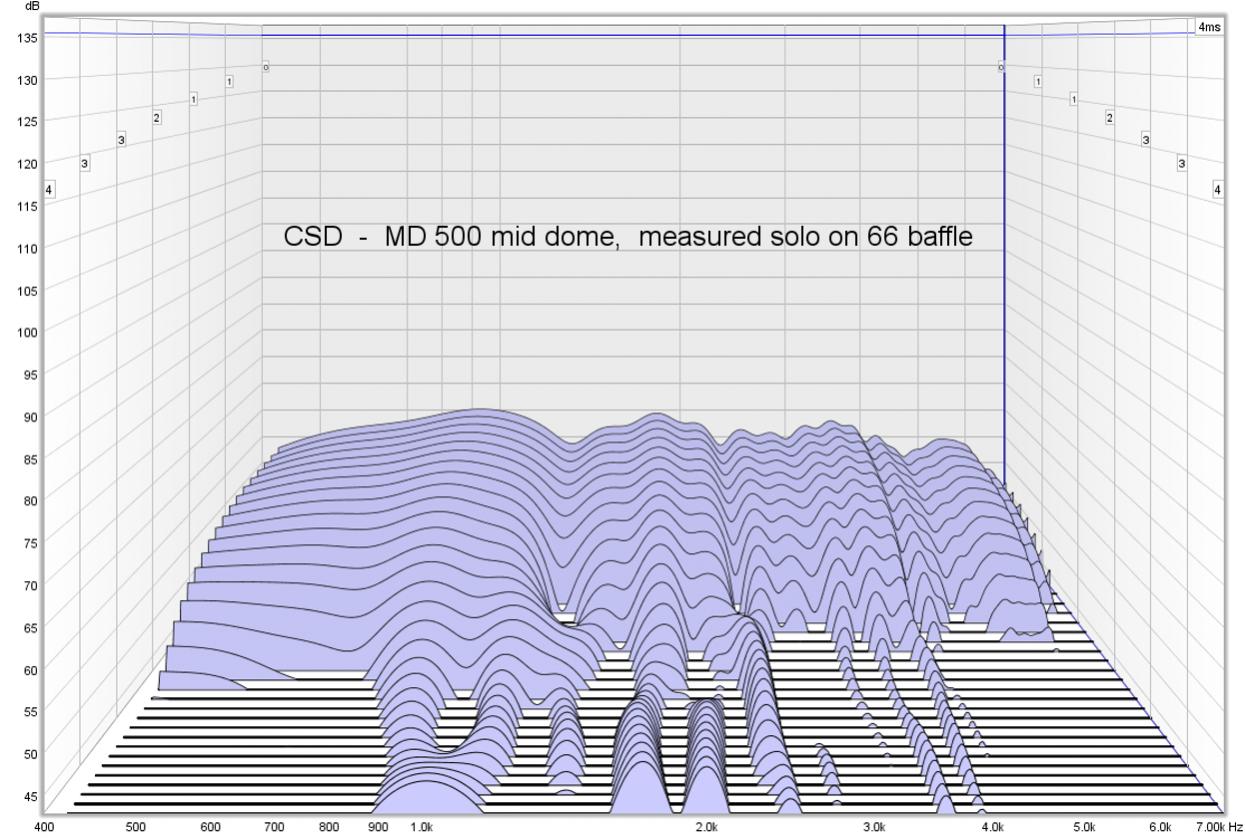Click the 100 dB axis value

(x=28, y=332)
